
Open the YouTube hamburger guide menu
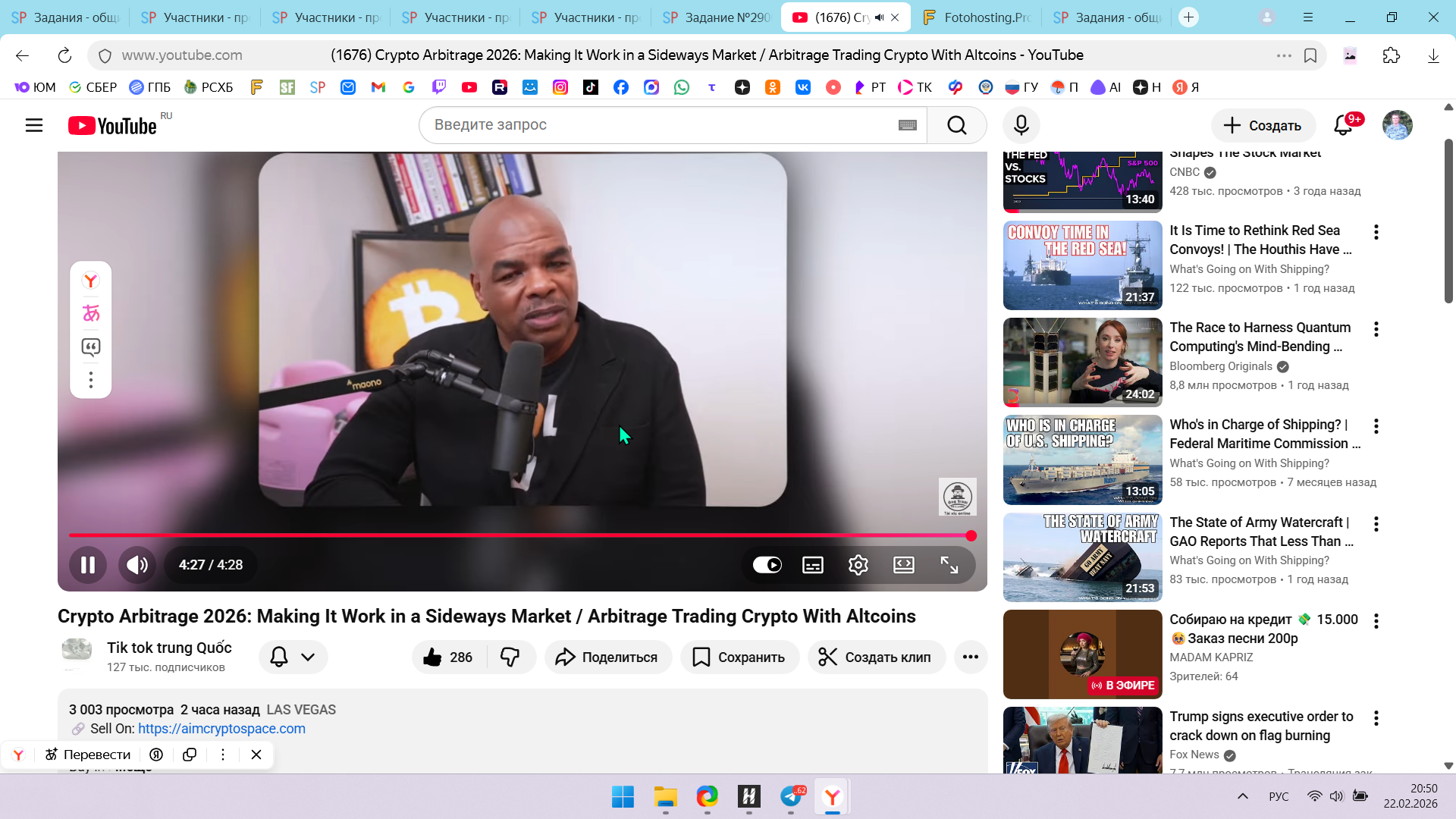[x=34, y=125]
